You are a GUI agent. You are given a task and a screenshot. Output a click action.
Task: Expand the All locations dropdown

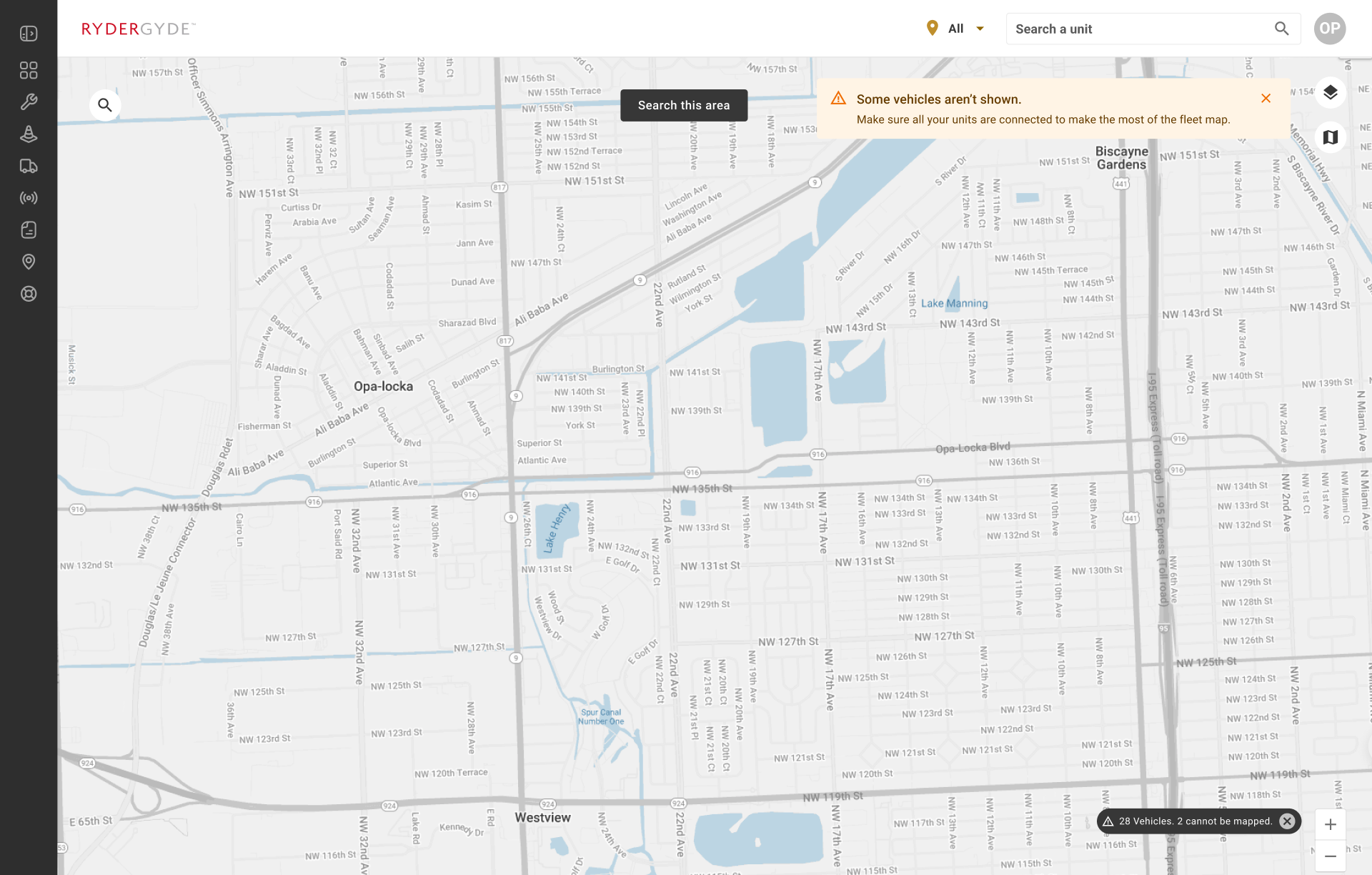(956, 29)
